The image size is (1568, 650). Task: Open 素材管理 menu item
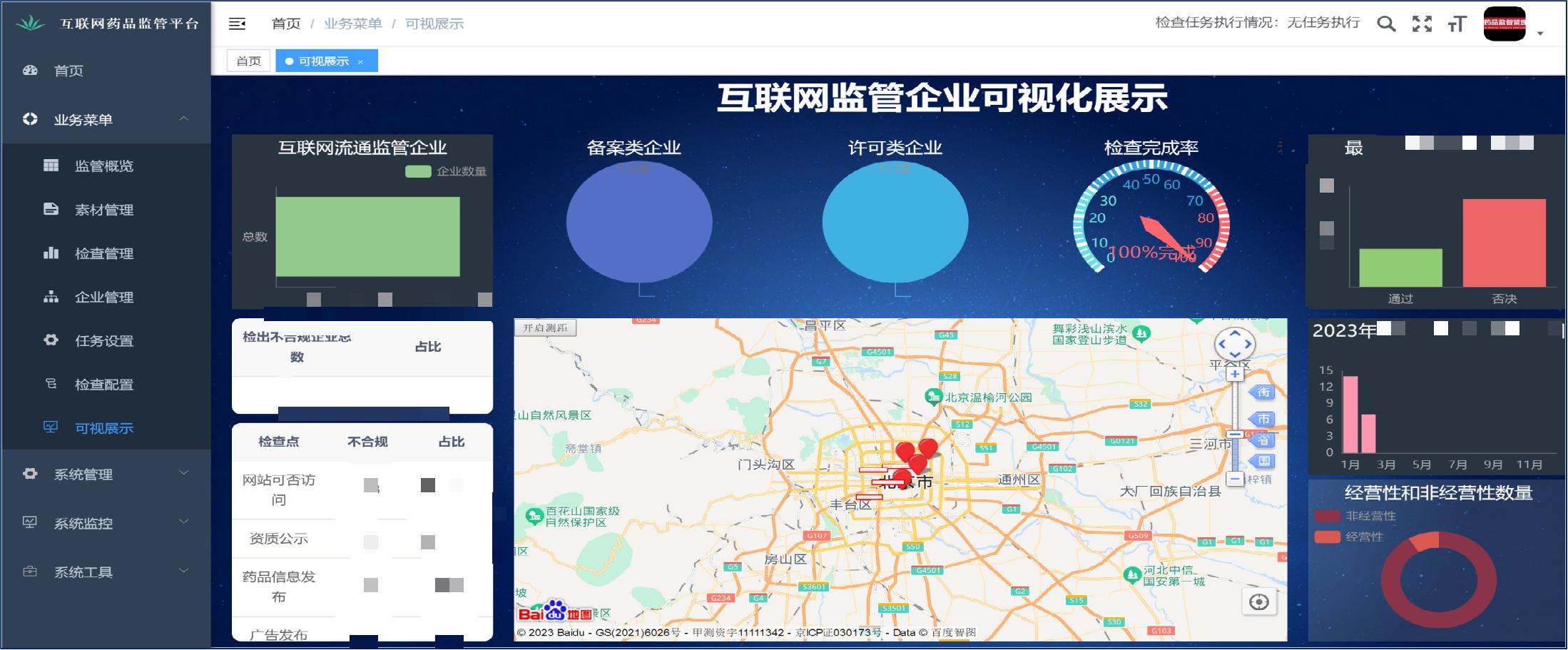pos(106,209)
